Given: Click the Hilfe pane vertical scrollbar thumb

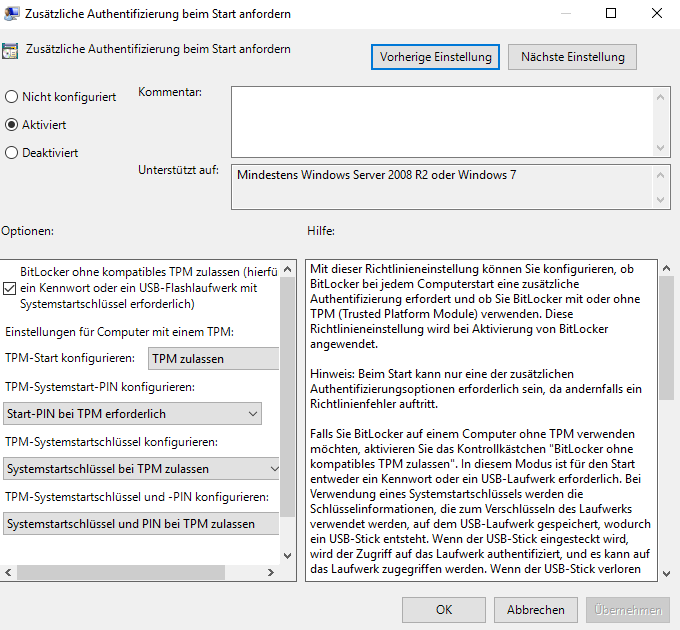Looking at the screenshot, I should 667,339.
